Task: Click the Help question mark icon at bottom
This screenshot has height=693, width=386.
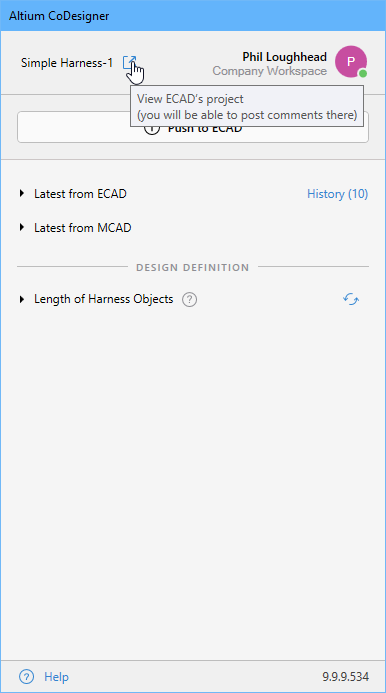Action: pos(27,676)
